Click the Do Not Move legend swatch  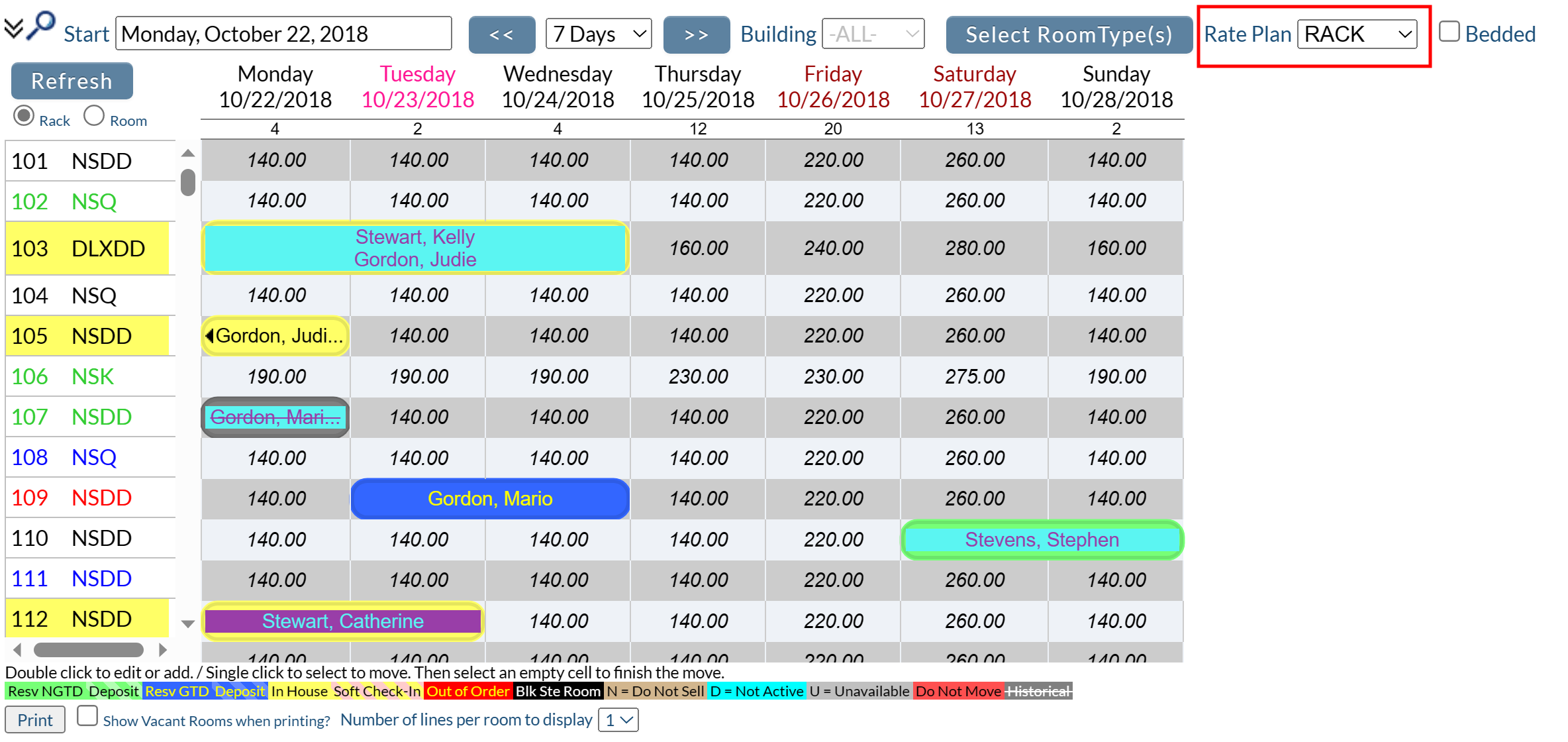958,692
